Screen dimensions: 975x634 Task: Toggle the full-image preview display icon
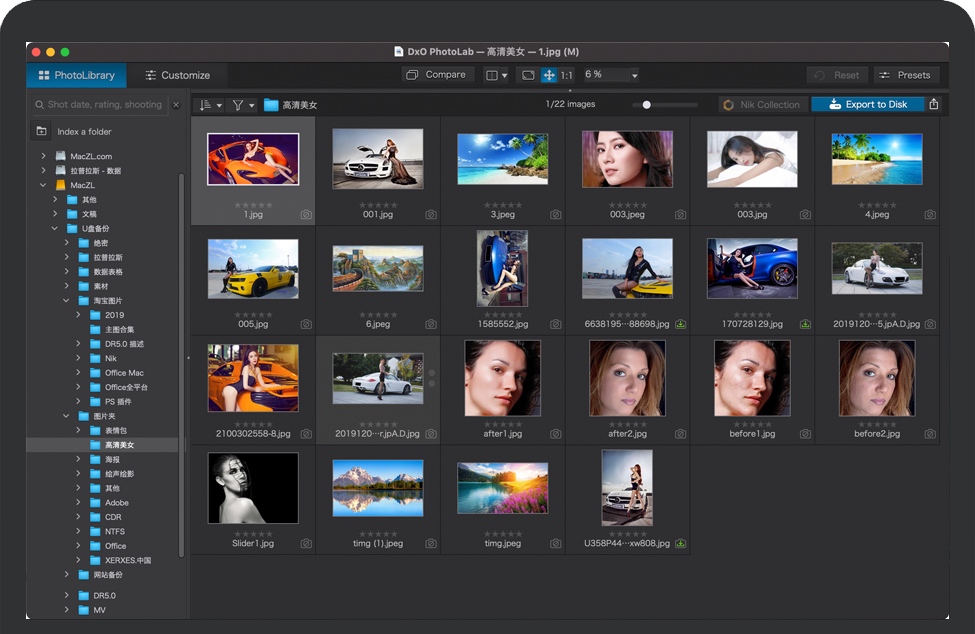pyautogui.click(x=527, y=74)
